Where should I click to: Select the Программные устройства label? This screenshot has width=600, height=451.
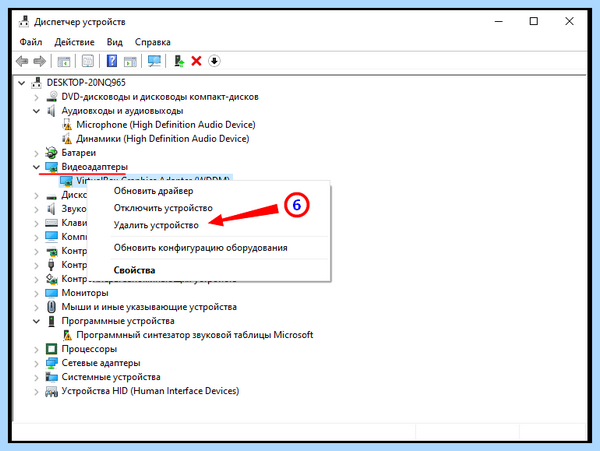pos(118,321)
